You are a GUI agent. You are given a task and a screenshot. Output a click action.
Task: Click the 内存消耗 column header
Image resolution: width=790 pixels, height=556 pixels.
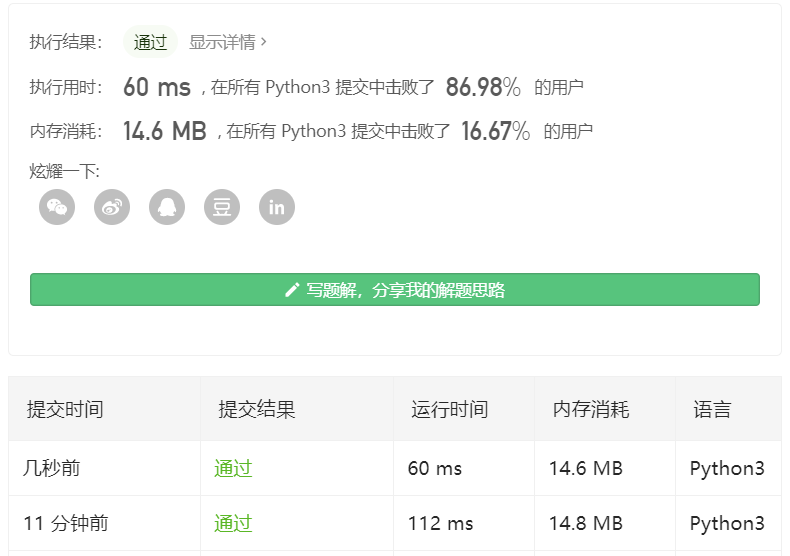[591, 409]
